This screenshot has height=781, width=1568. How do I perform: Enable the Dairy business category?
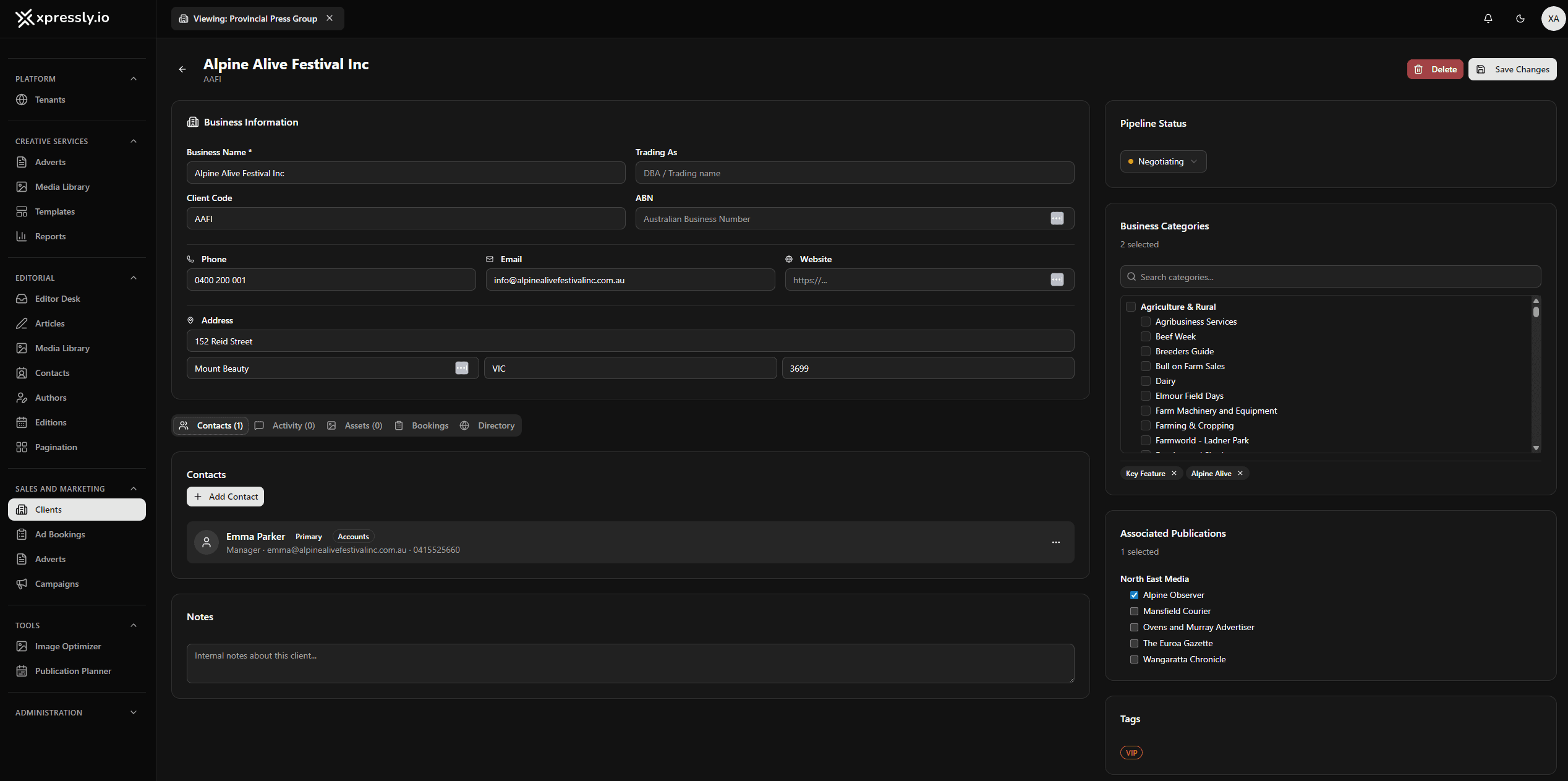coord(1146,380)
